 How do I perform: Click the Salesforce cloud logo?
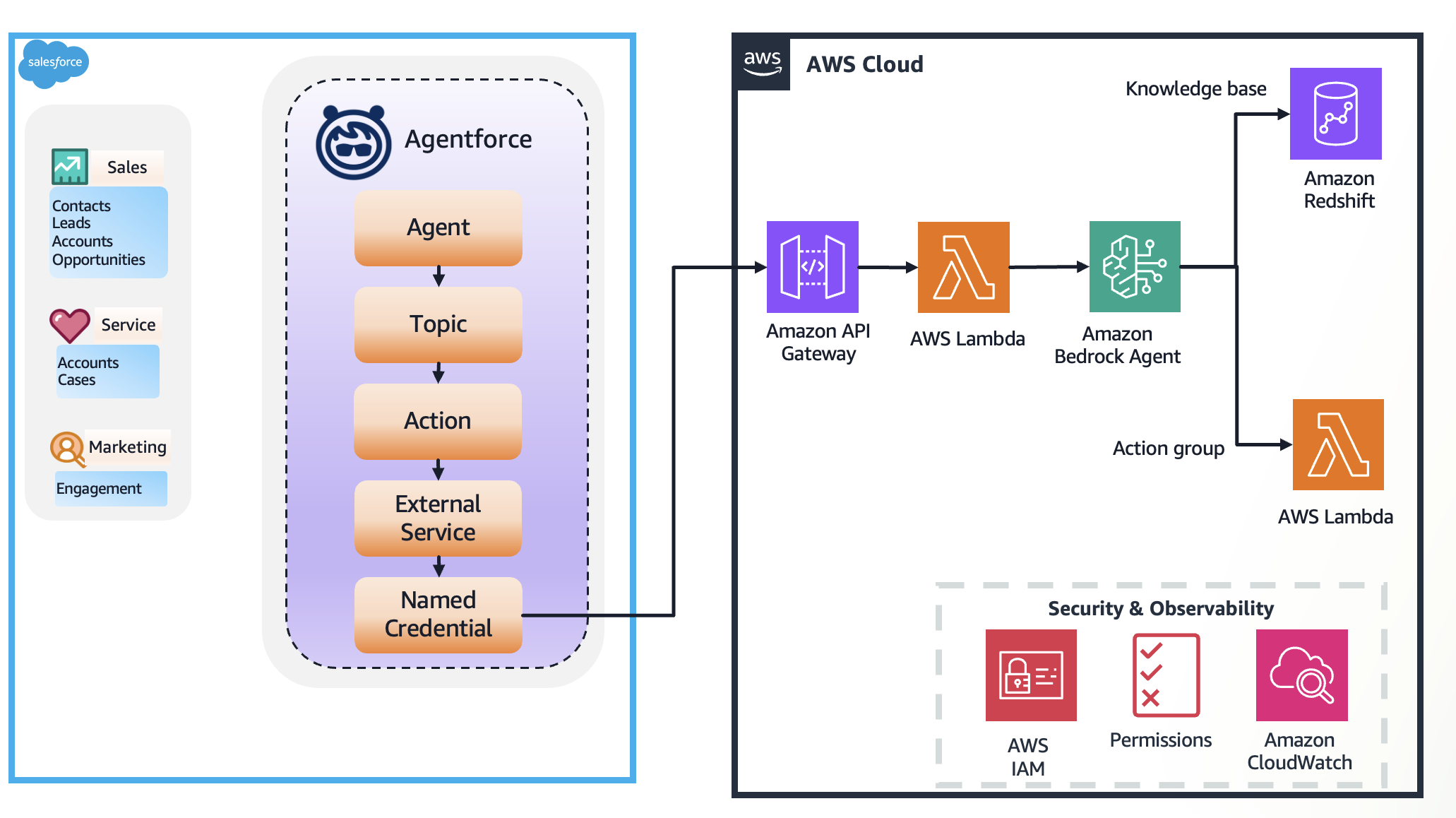[x=54, y=64]
